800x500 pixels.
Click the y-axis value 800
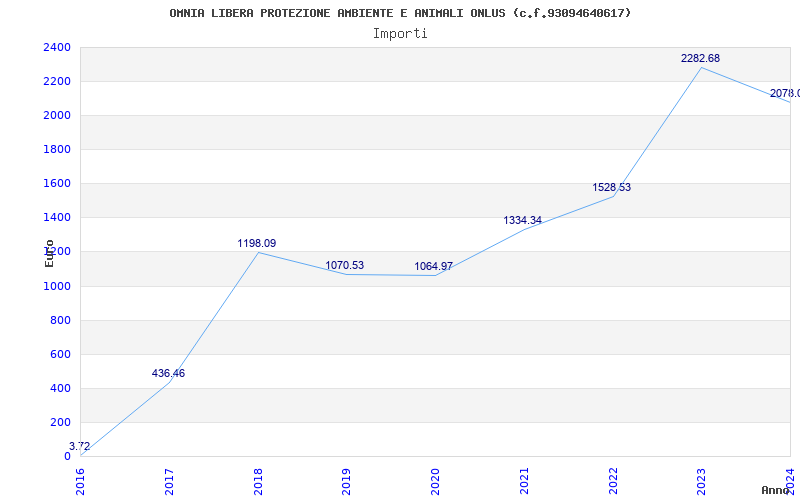point(60,320)
